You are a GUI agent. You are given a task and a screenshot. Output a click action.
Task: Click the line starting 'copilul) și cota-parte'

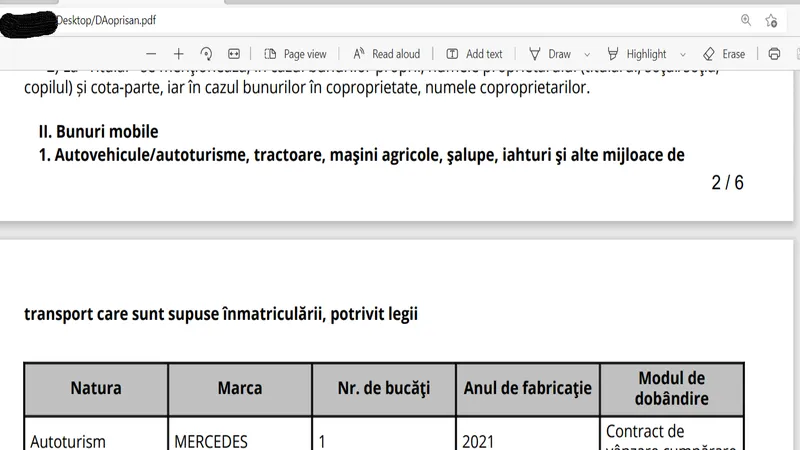click(307, 88)
